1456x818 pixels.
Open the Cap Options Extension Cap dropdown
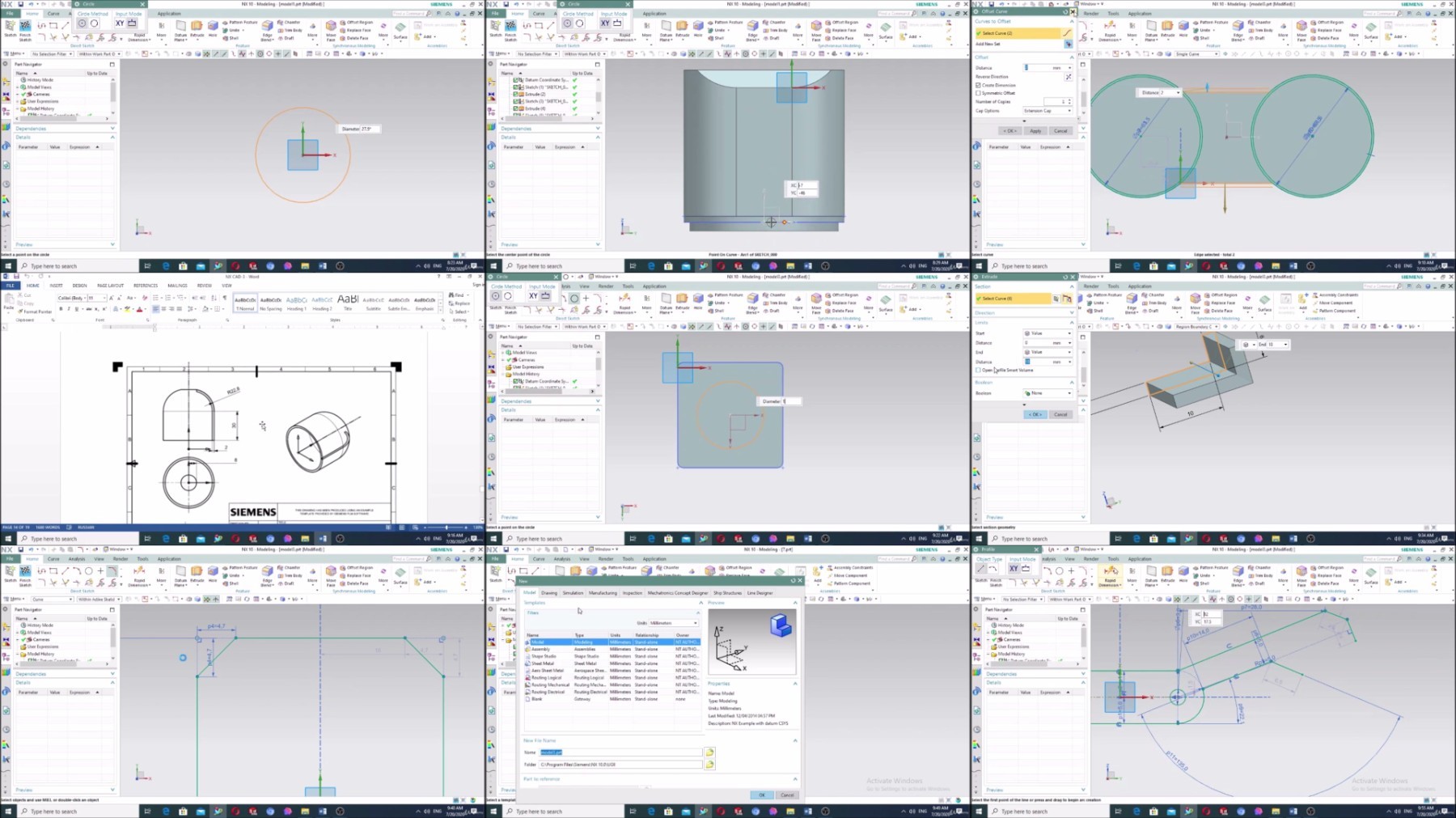pos(1047,111)
